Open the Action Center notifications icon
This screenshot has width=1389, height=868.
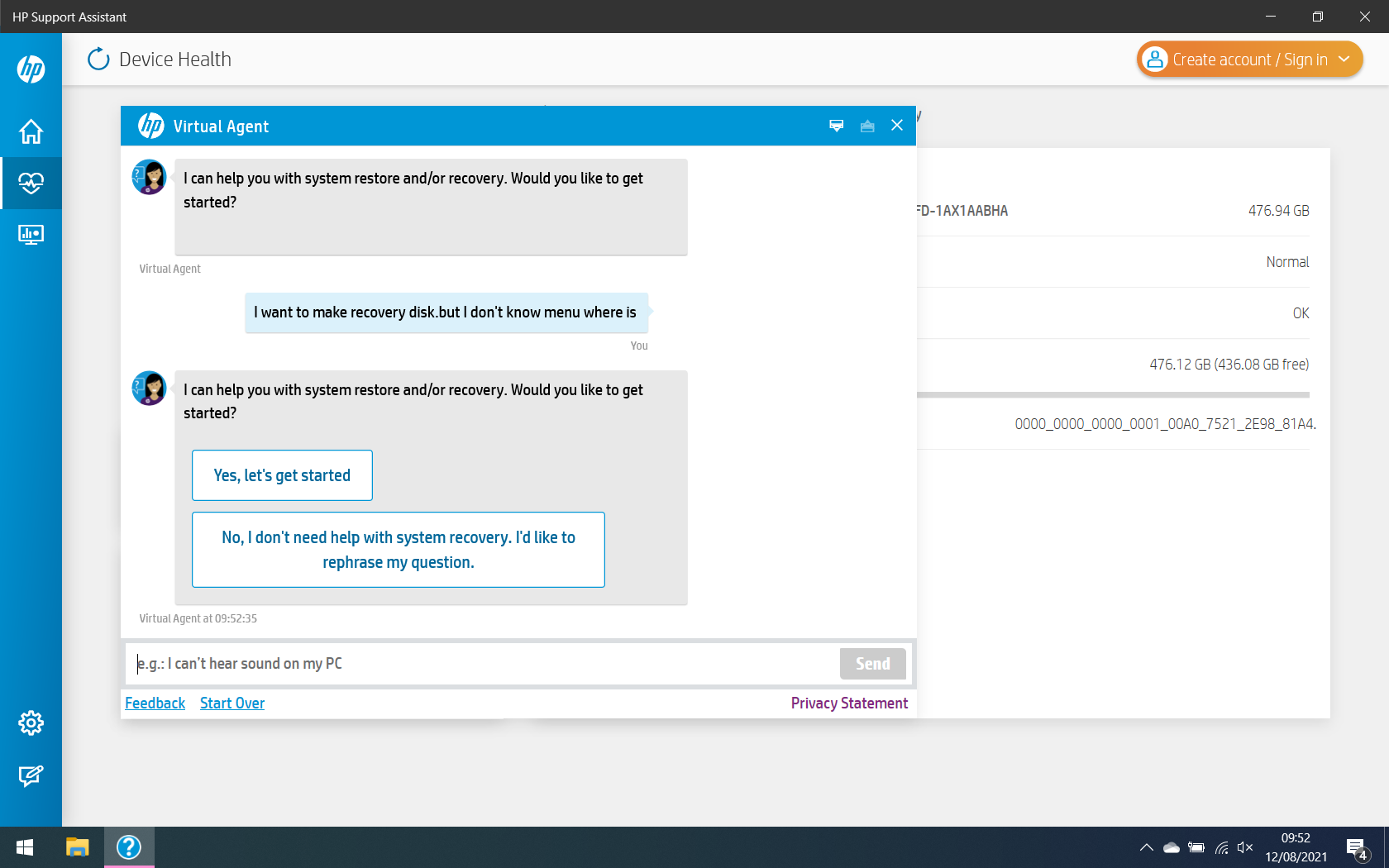point(1358,848)
